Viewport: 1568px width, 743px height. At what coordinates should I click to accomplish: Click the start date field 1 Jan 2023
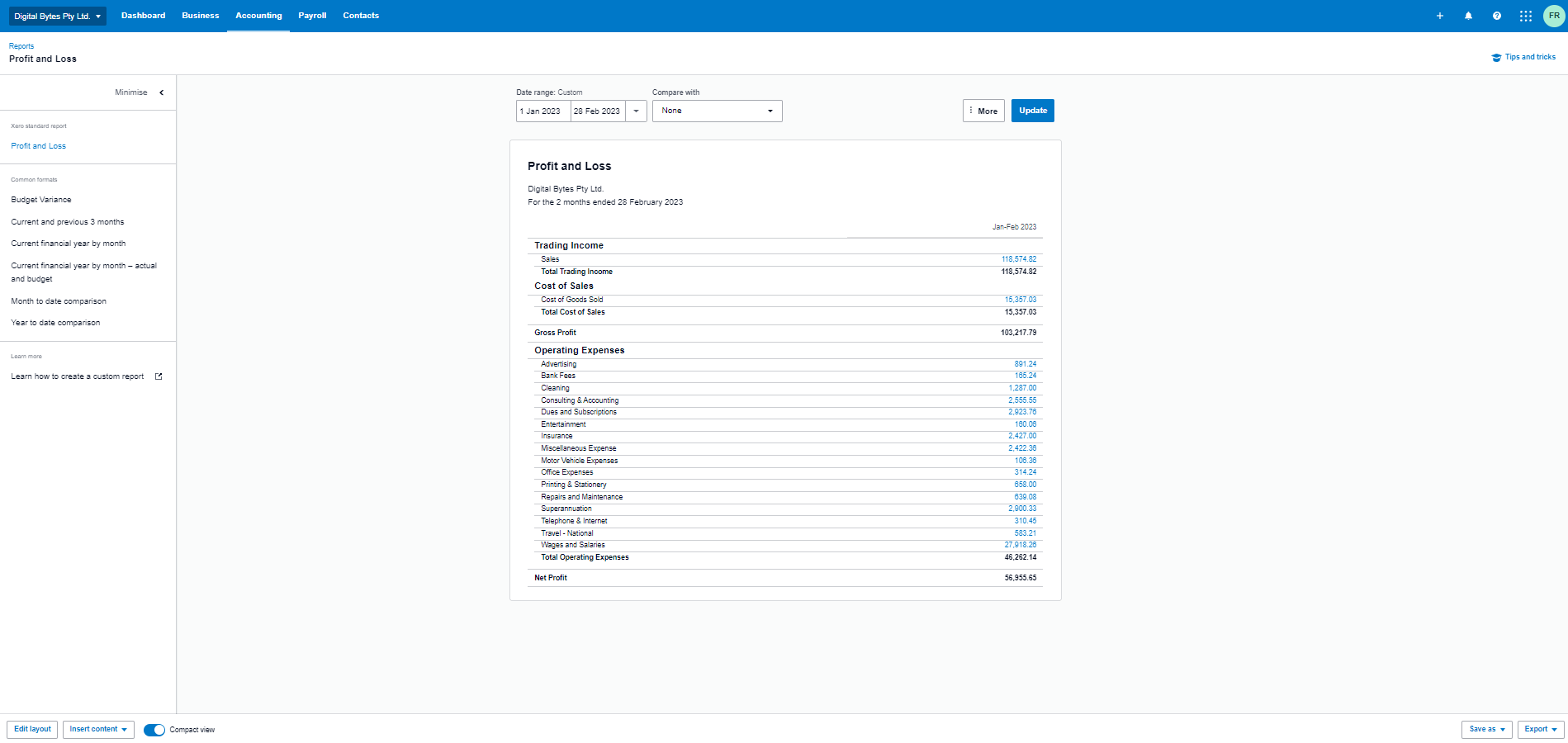click(x=543, y=111)
